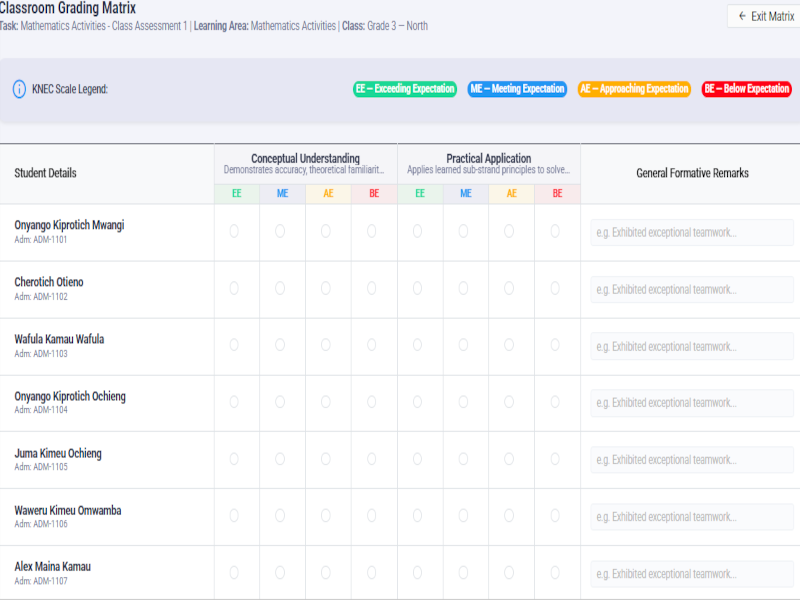The width and height of the screenshot is (800, 600).
Task: Mark Onyango Kiprotich Mwangi EE for Conceptual Understanding
Action: point(234,231)
